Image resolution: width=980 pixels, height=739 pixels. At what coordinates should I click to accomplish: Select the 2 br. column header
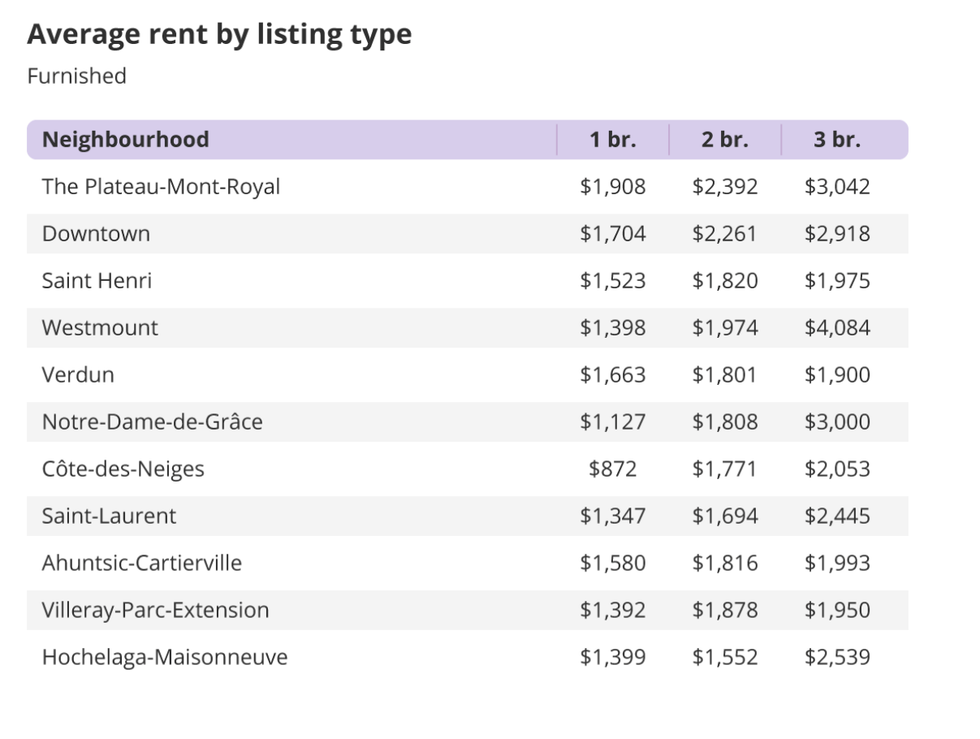tap(725, 140)
